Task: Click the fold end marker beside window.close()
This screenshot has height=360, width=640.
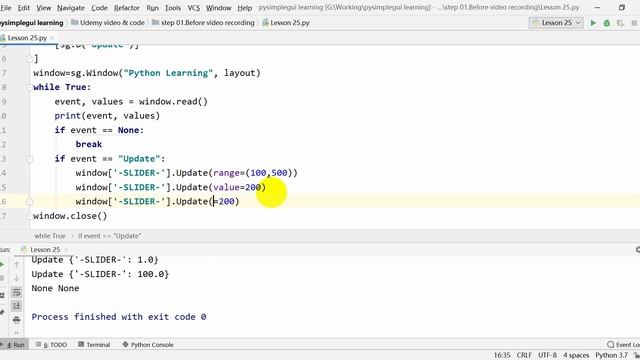Action: pyautogui.click(x=29, y=216)
